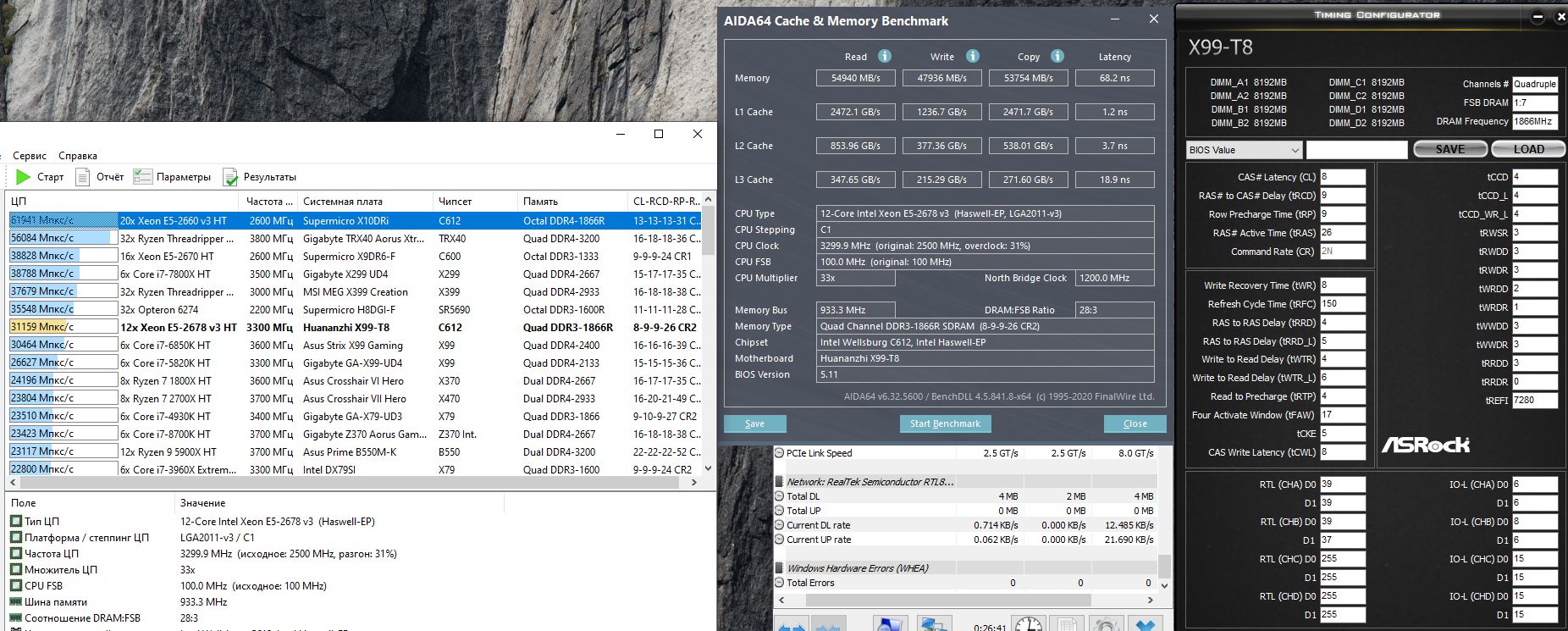Click the chip icon beside Network: RealTek group

[780, 481]
